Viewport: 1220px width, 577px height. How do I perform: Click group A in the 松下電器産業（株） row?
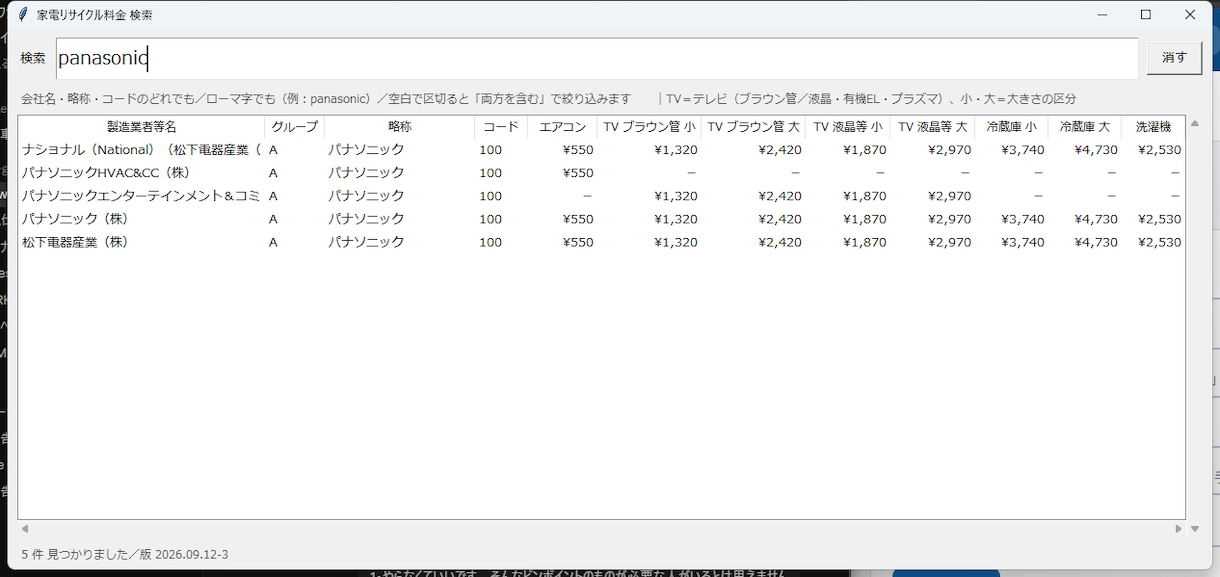273,242
